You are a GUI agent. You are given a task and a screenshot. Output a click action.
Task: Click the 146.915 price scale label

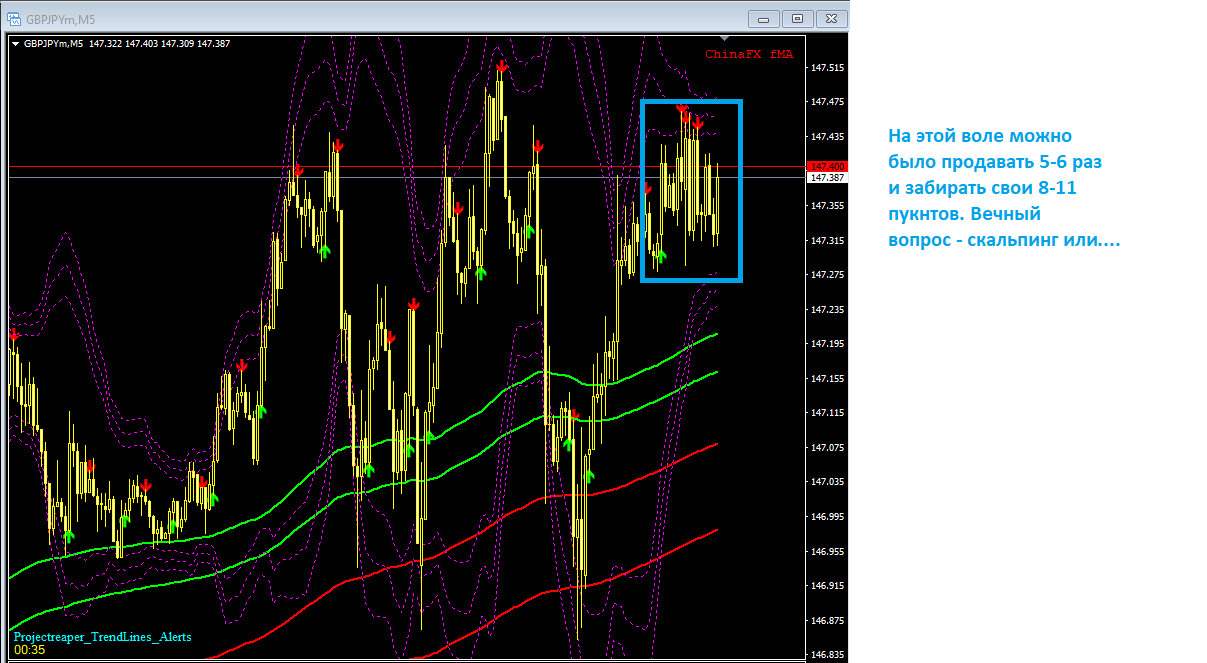[828, 586]
